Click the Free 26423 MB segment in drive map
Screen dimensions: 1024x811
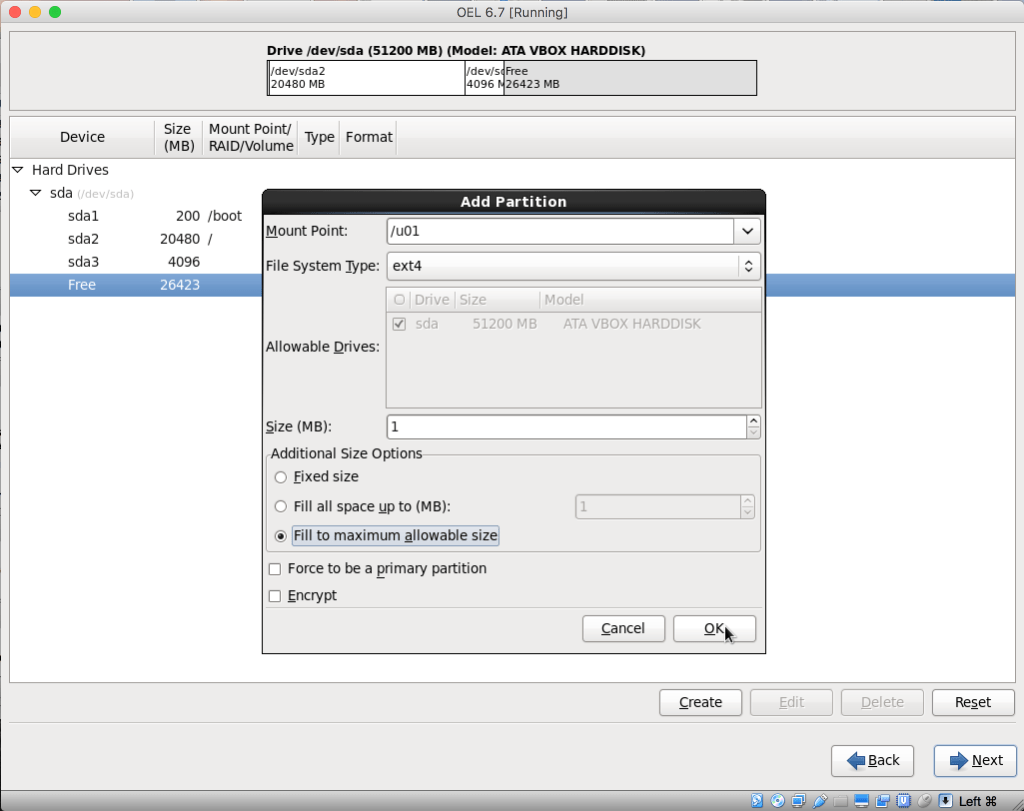[x=630, y=78]
